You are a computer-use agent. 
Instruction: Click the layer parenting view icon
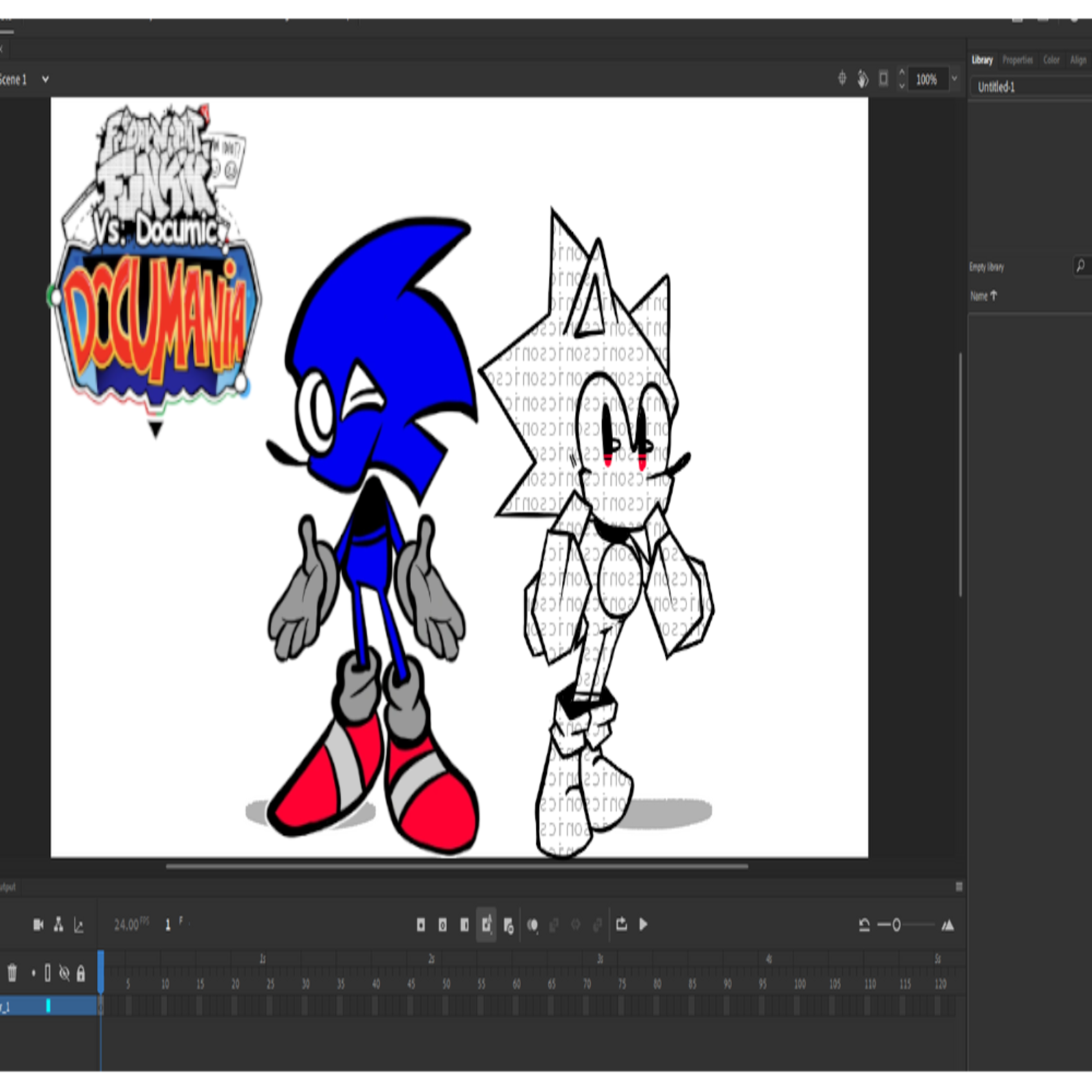[x=59, y=925]
